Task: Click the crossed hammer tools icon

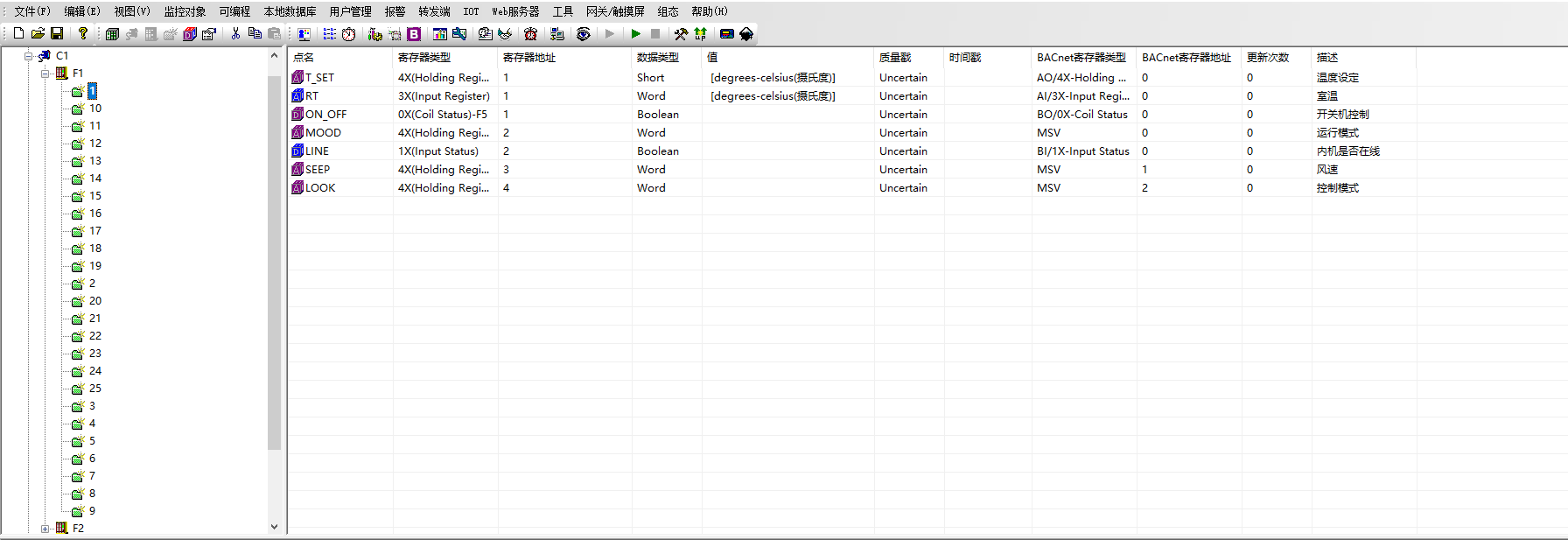Action: click(681, 34)
